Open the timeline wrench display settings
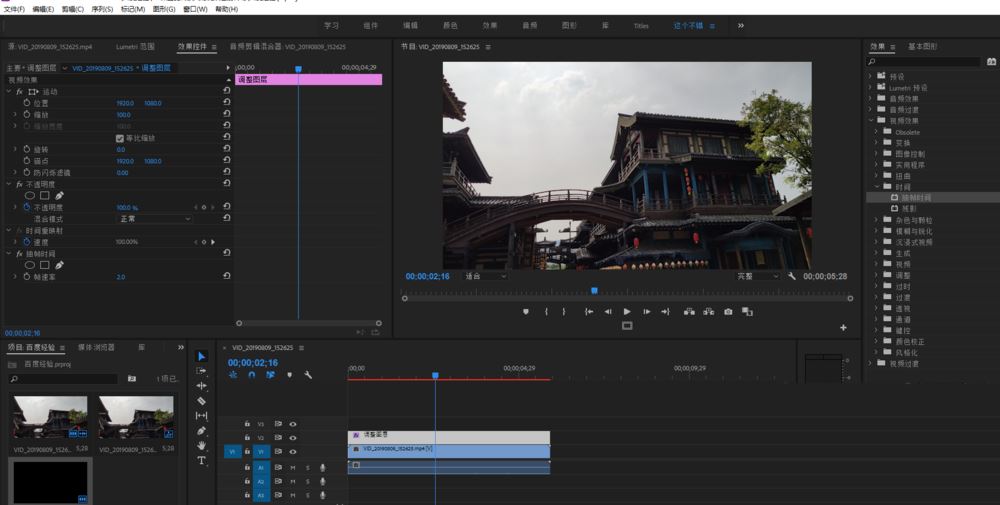 (308, 375)
